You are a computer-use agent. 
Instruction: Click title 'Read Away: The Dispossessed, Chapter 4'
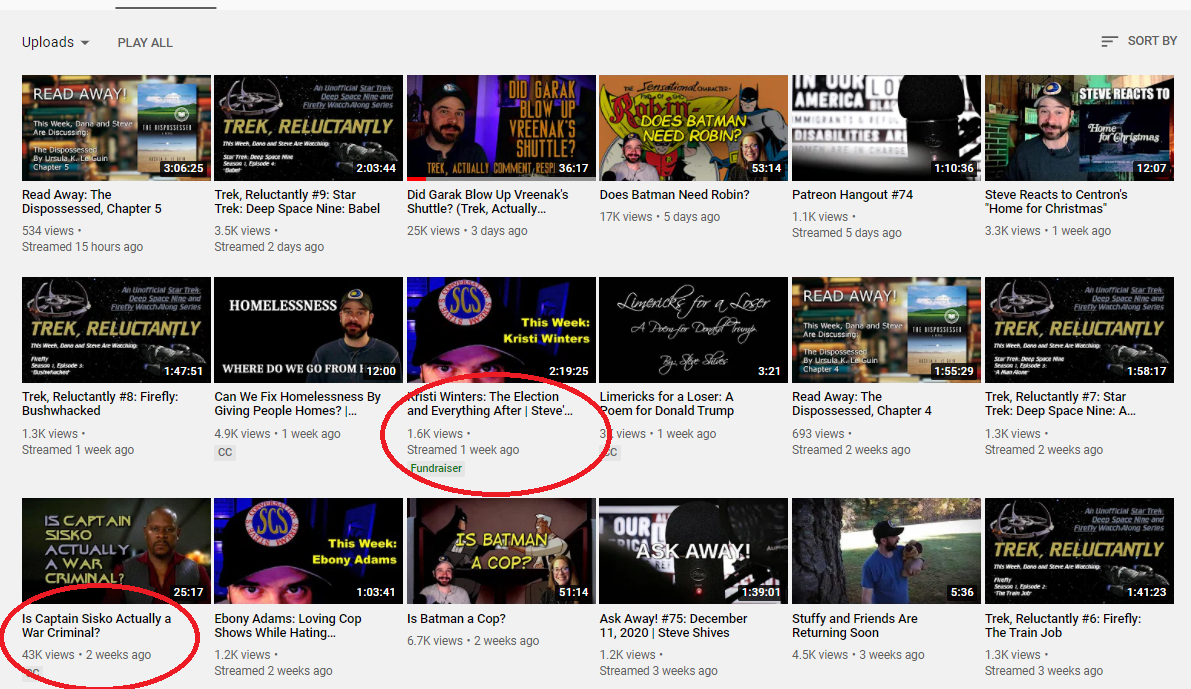(x=862, y=403)
